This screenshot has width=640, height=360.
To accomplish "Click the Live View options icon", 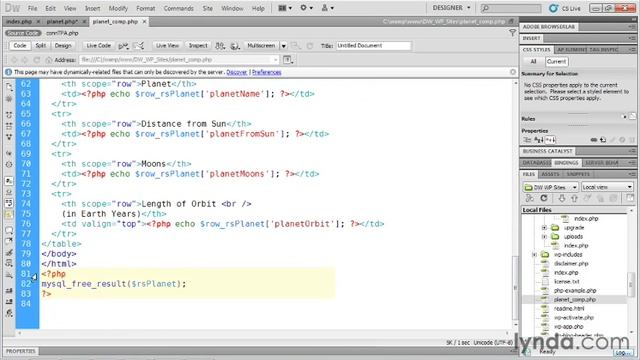I will (287, 60).
